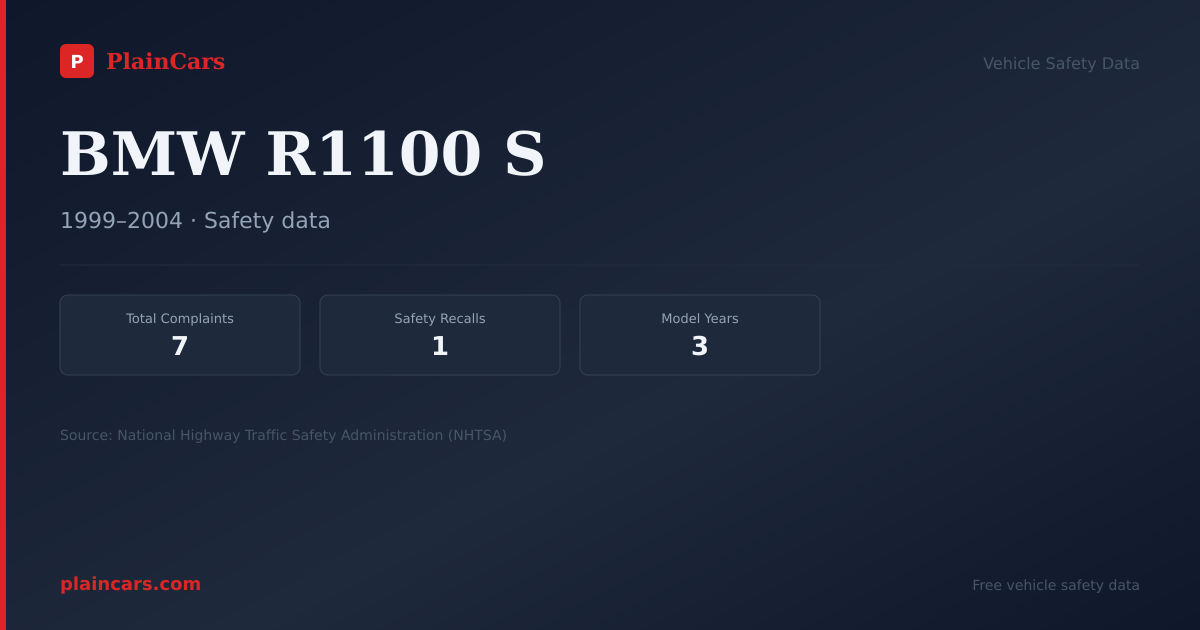
Task: Click the Vehicle Safety Data label
Action: point(1061,64)
